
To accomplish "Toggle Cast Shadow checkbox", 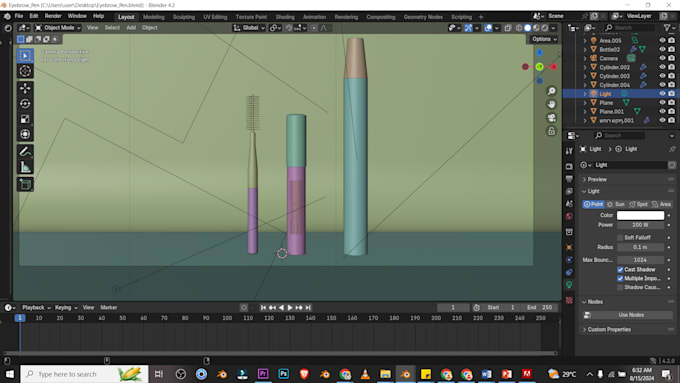I will pos(620,269).
